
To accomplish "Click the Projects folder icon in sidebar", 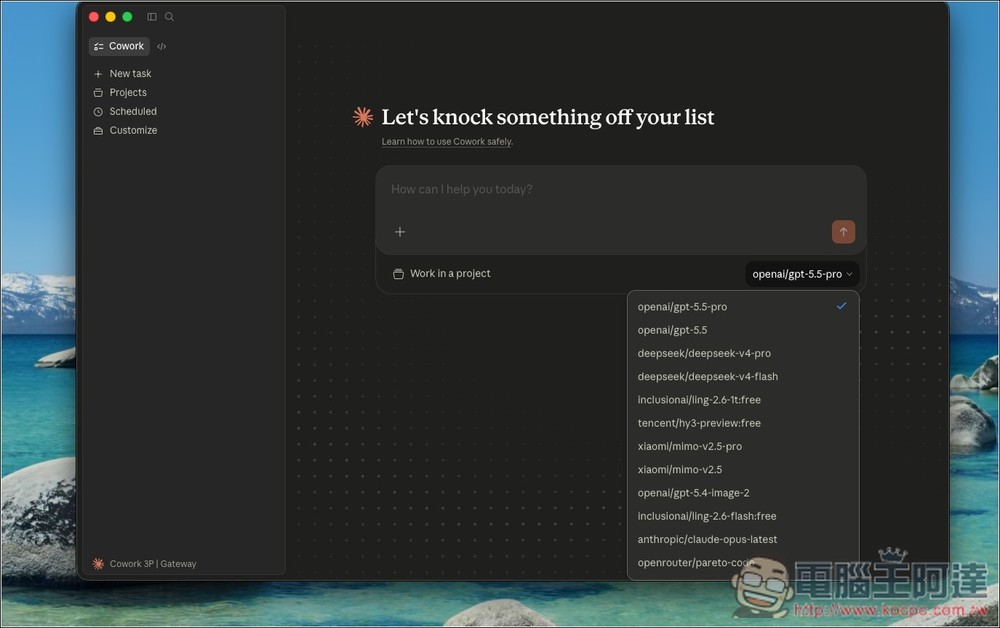I will point(98,93).
